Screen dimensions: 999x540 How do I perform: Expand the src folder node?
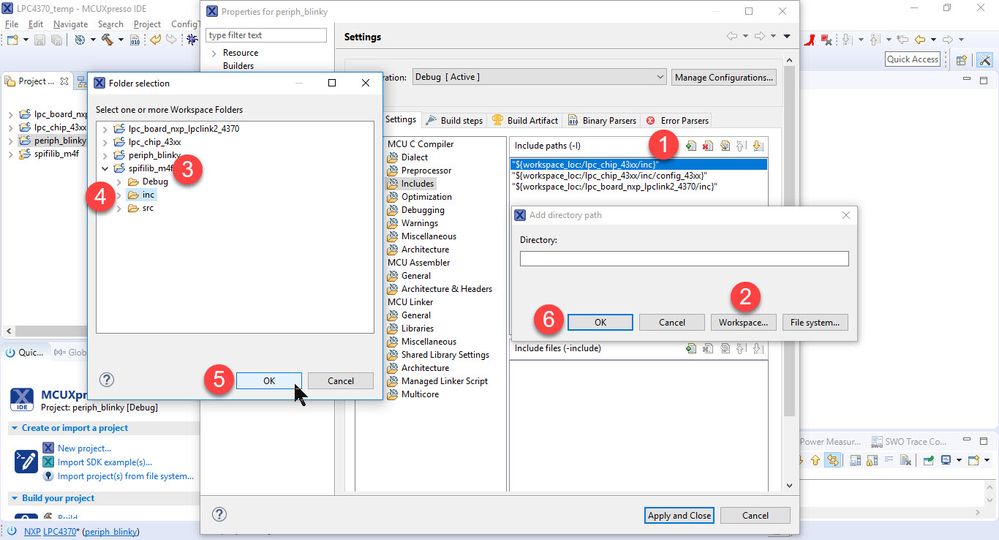point(119,208)
